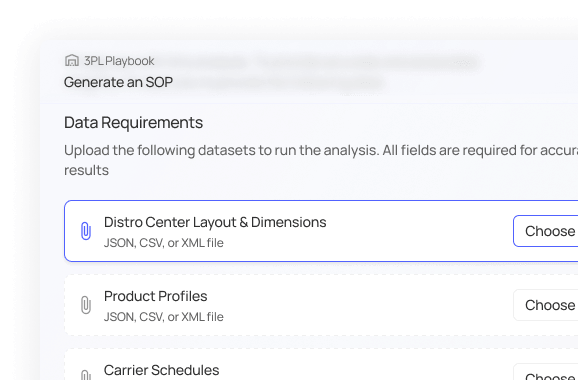Click the Generate an SOP heading
578x380 pixels.
[x=118, y=82]
